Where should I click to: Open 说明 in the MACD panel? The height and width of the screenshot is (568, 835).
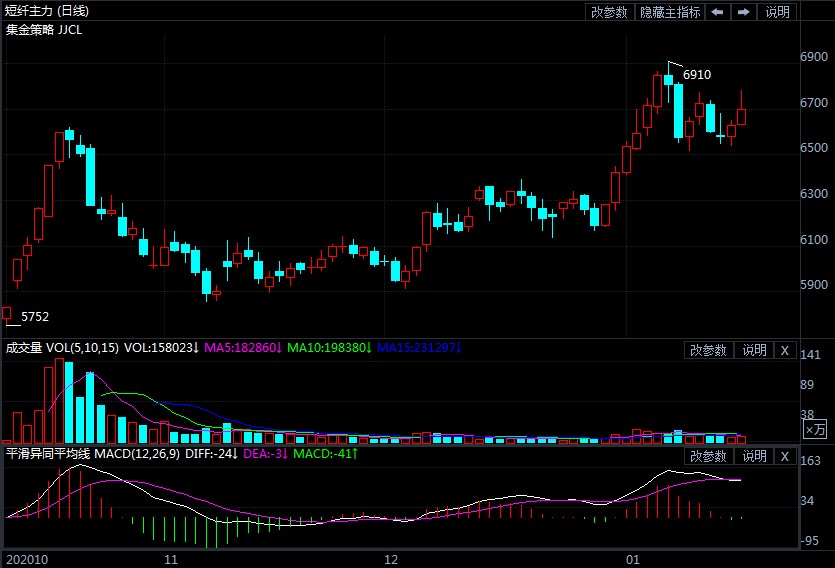click(x=753, y=456)
